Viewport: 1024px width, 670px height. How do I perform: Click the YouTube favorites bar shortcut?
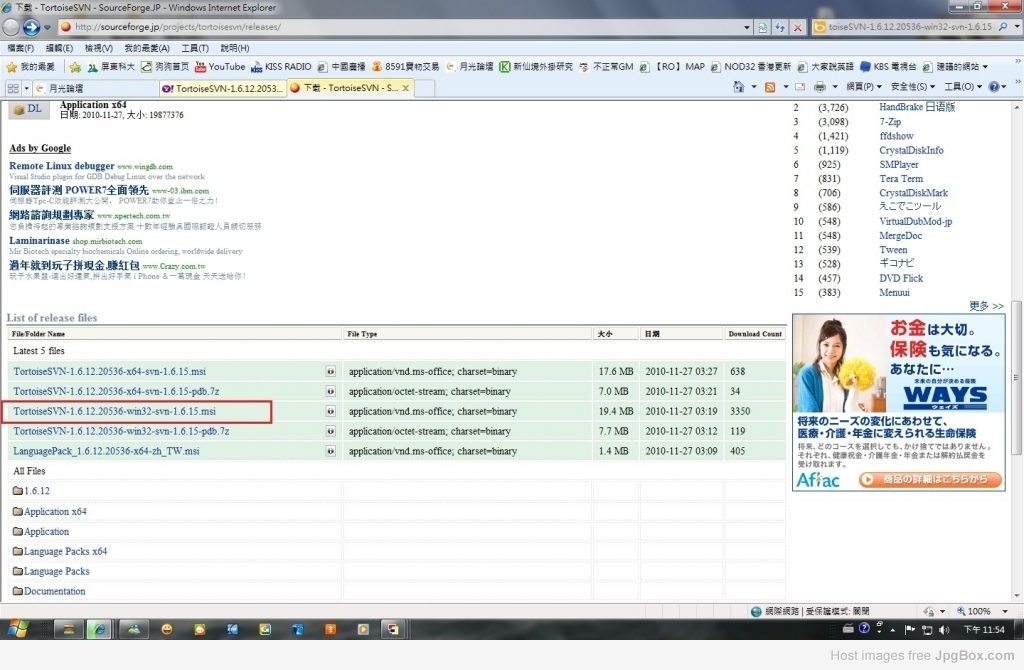[220, 67]
